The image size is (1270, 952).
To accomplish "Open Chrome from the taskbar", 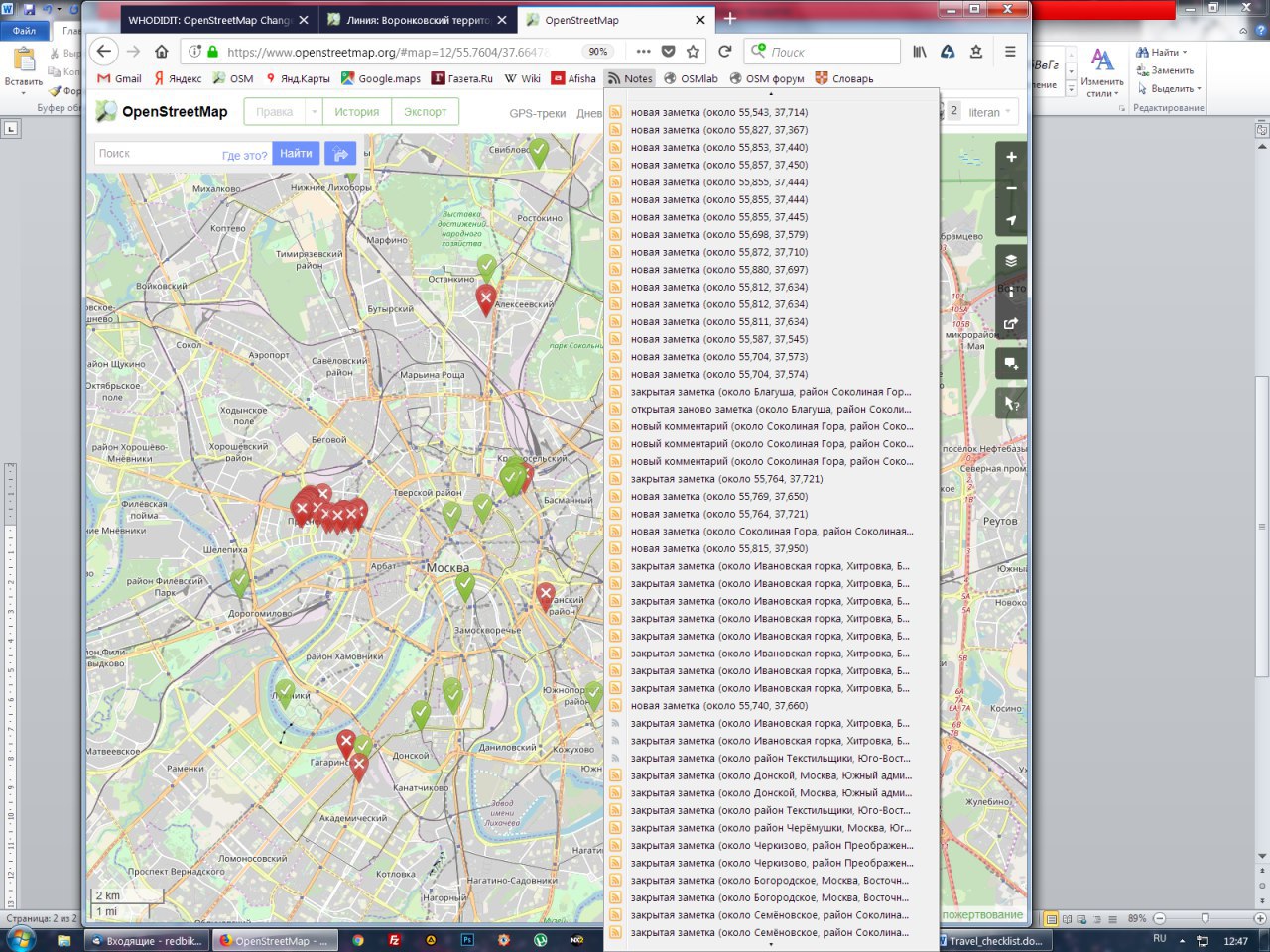I will point(357,940).
